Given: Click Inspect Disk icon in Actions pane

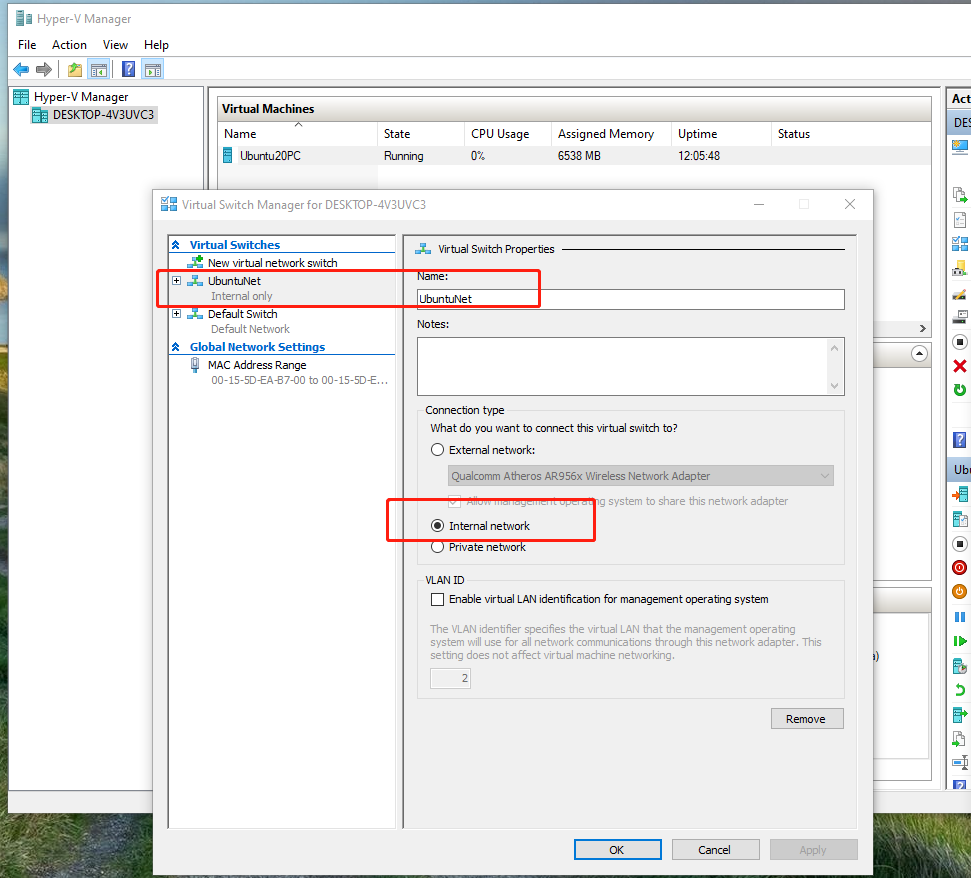Looking at the screenshot, I should coord(959,317).
